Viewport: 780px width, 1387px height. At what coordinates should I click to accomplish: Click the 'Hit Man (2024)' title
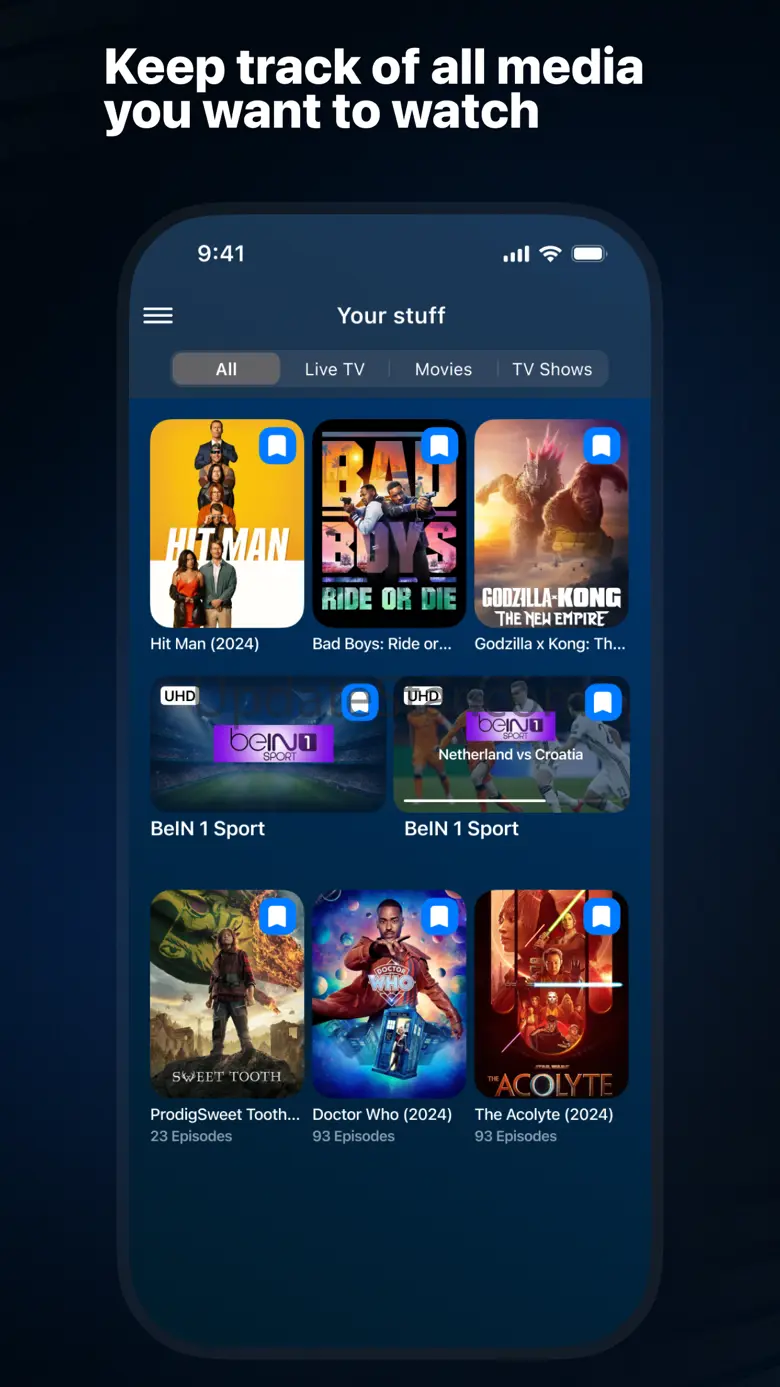(205, 644)
